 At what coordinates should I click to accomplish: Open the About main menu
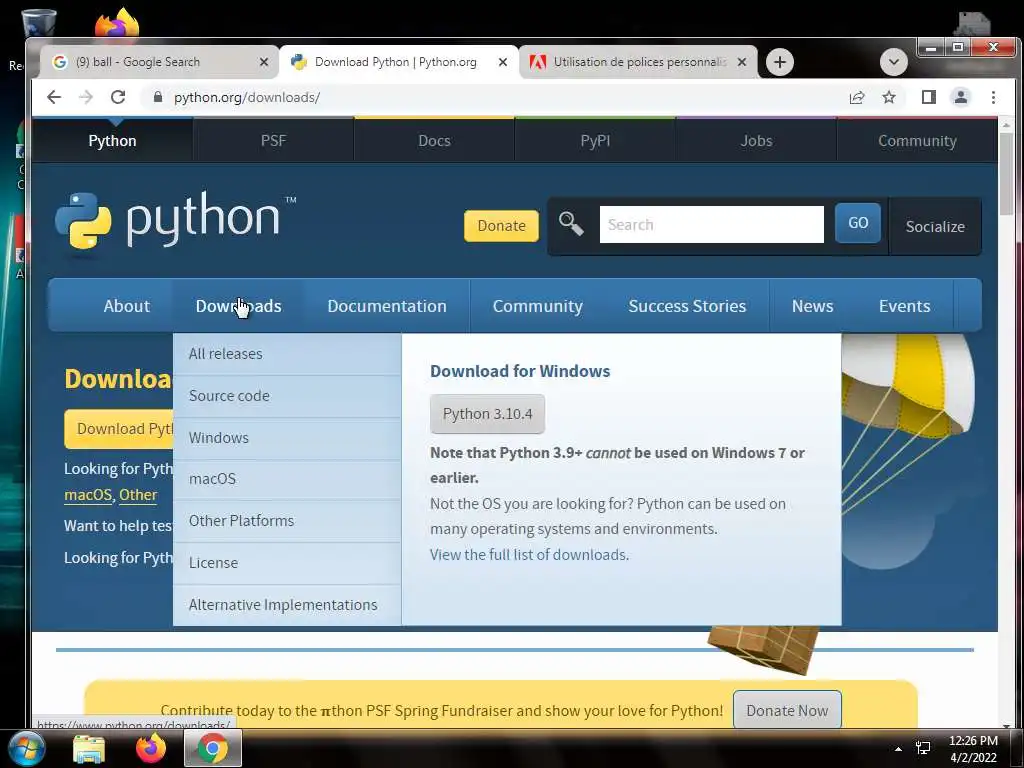click(x=126, y=306)
